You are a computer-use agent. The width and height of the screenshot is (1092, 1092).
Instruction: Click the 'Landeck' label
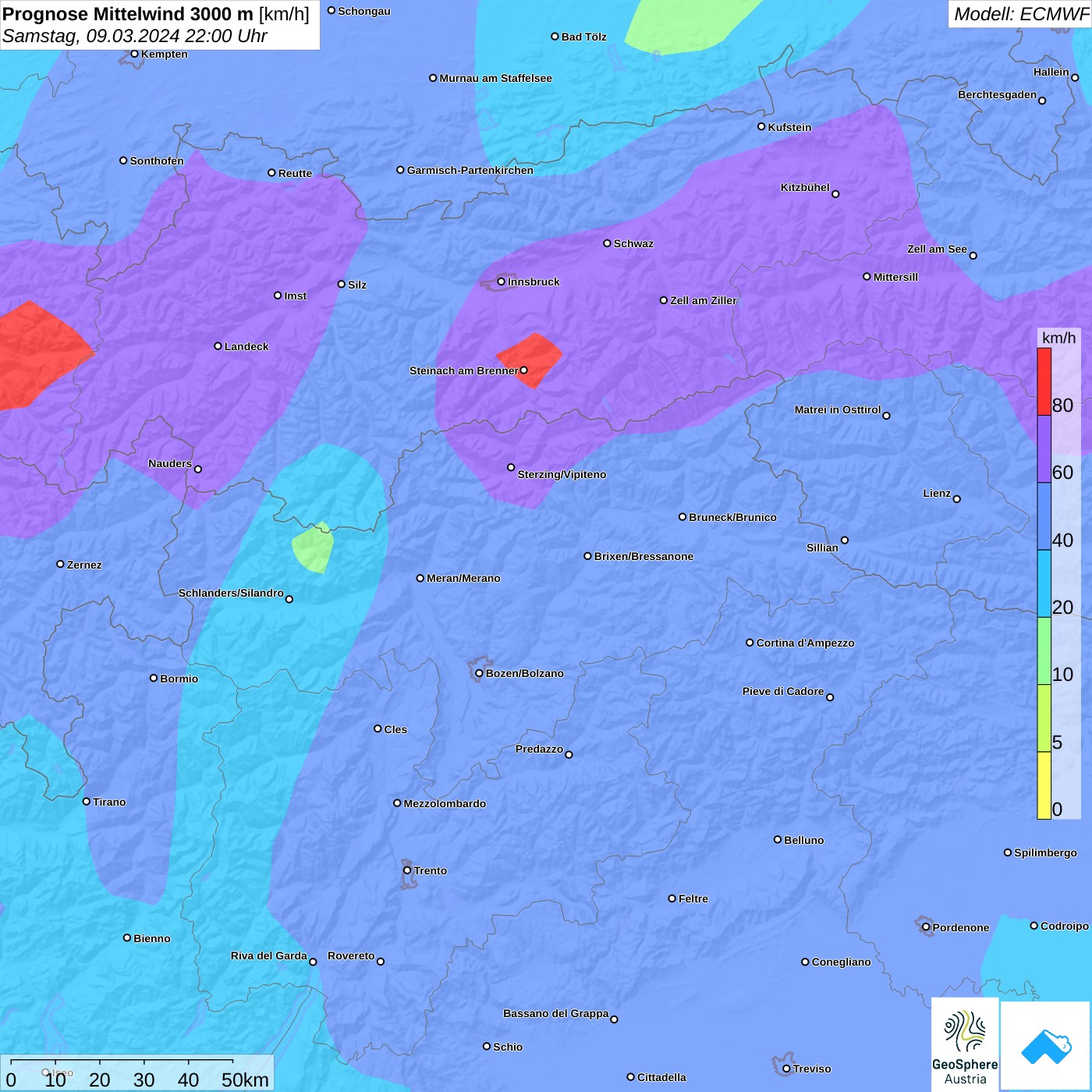tap(246, 346)
